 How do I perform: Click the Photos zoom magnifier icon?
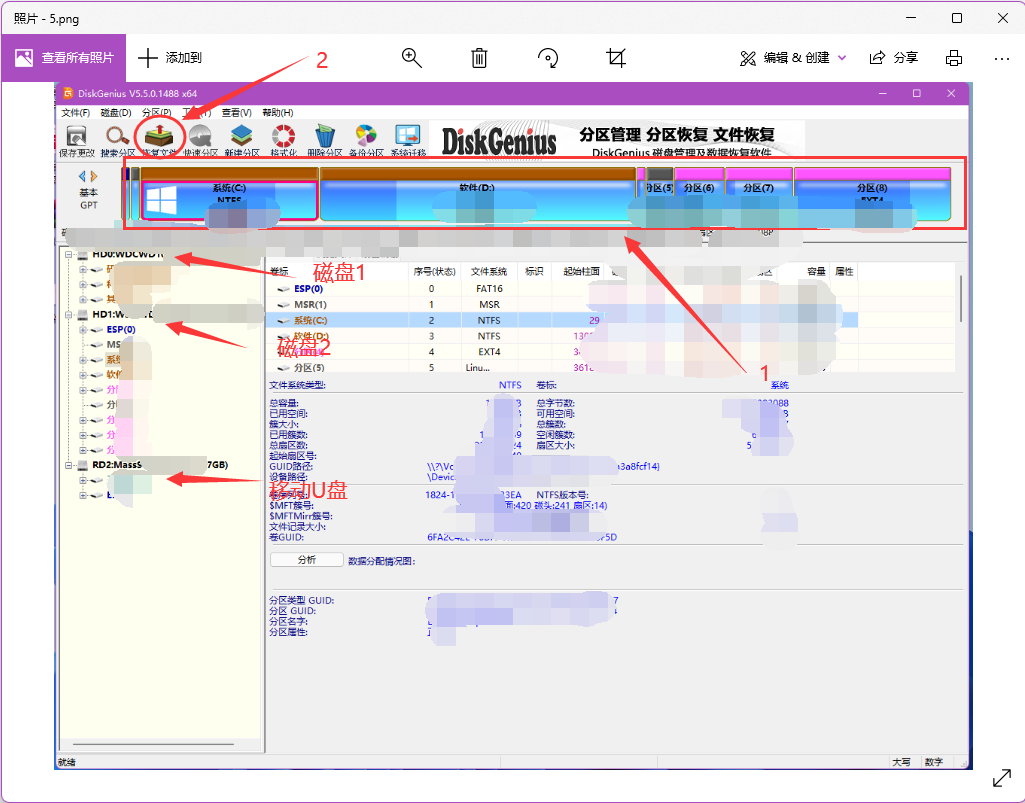(x=412, y=58)
